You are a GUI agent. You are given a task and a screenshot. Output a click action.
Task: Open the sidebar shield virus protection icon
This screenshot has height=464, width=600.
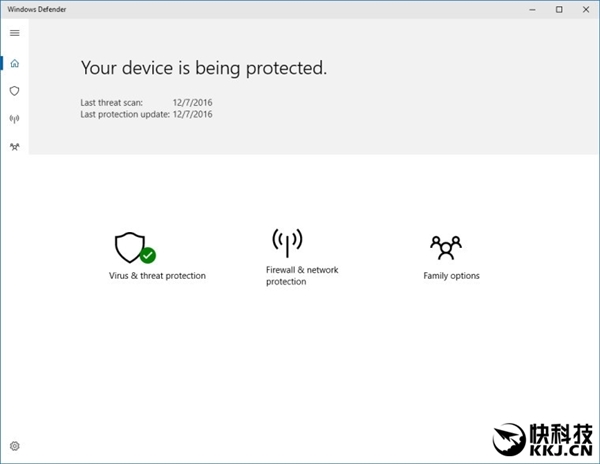point(15,91)
